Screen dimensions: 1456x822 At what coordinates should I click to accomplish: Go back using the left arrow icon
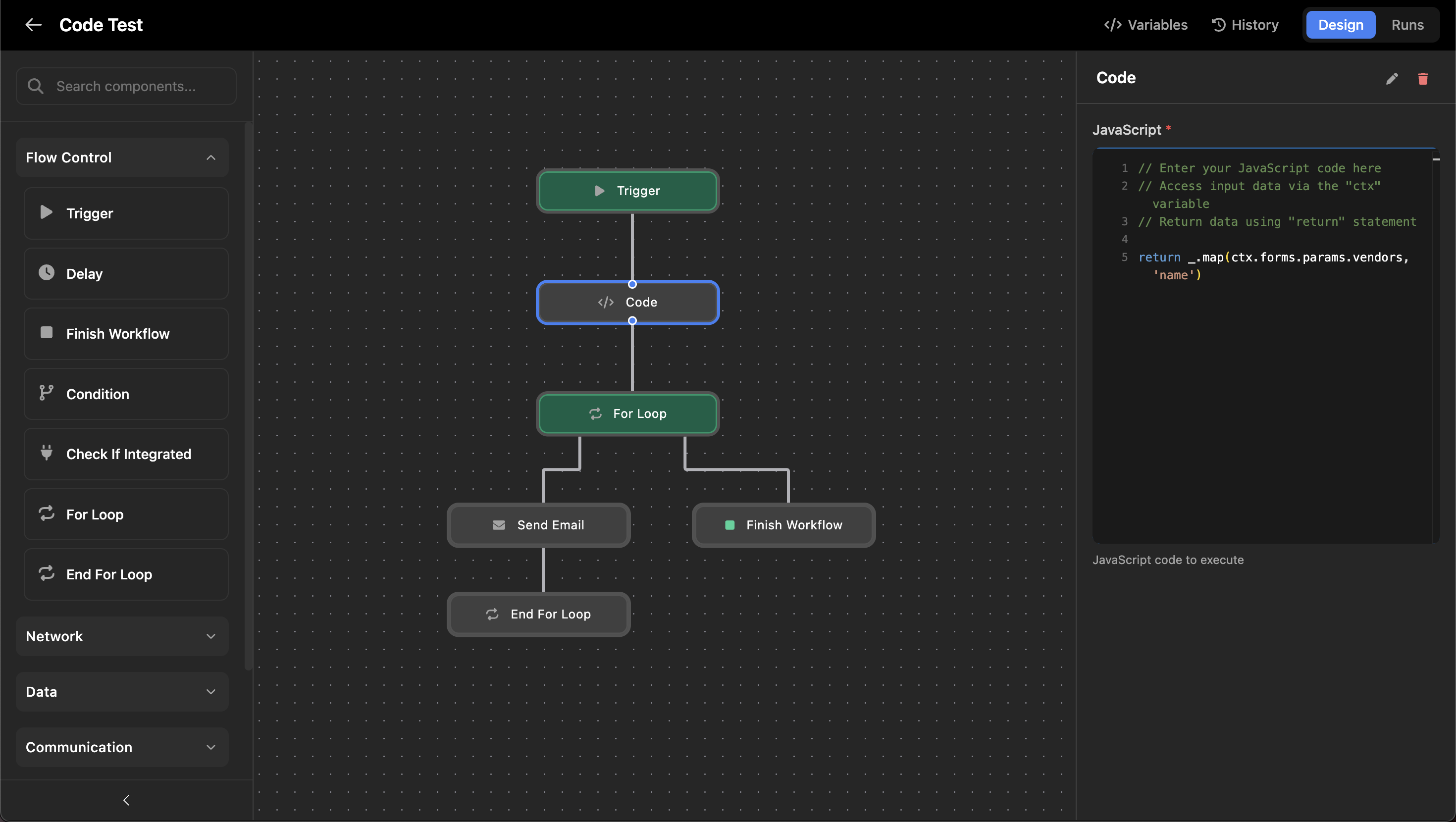pos(33,25)
